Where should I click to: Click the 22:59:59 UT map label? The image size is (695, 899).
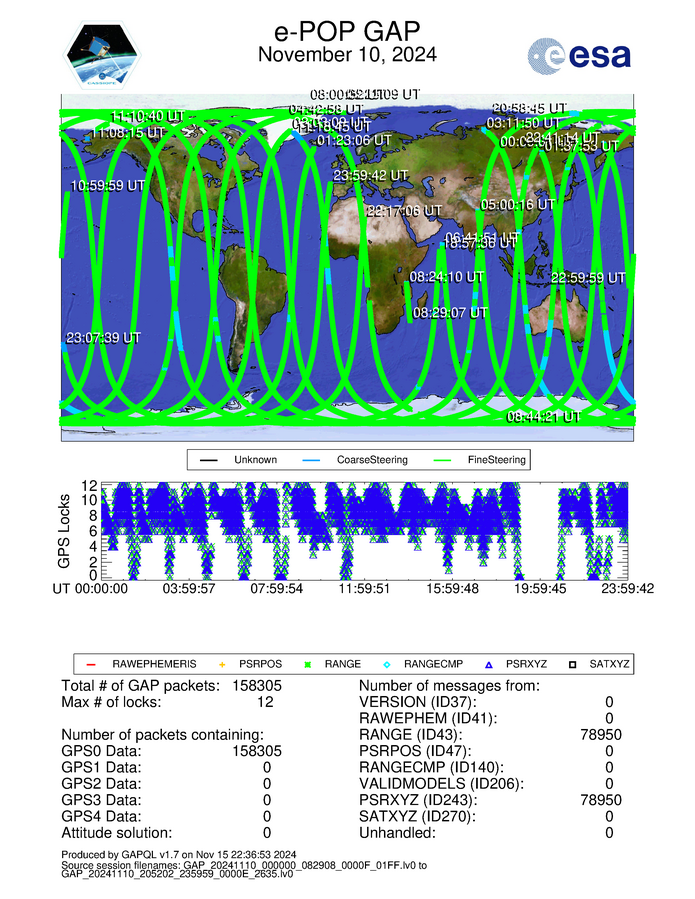pos(588,278)
